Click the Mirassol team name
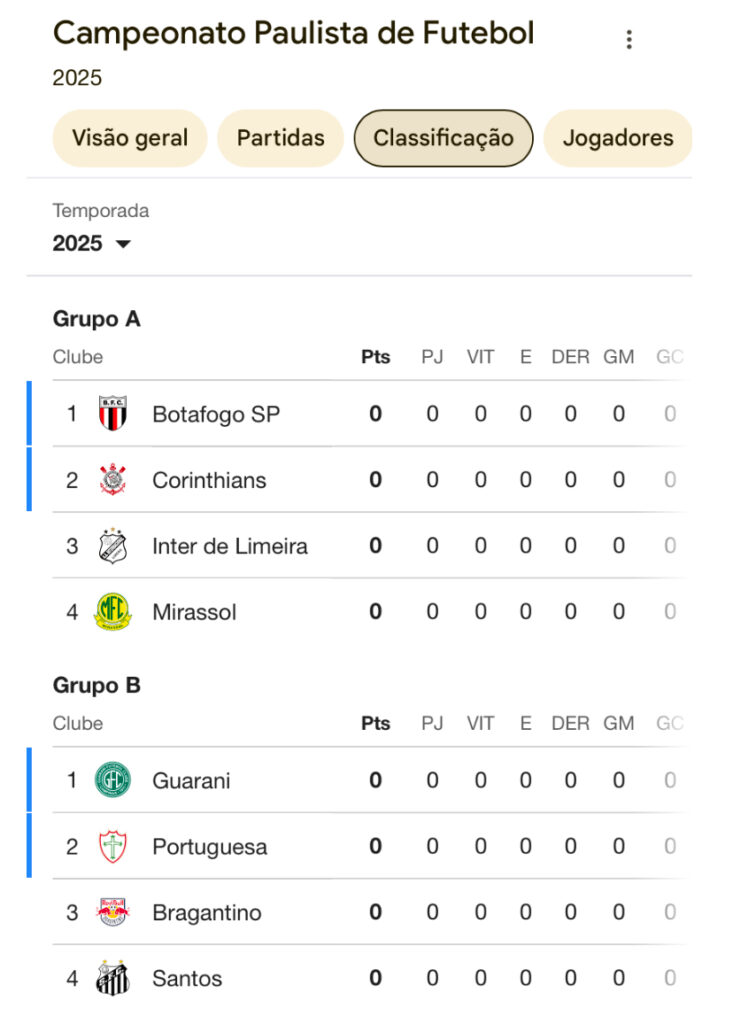Viewport: 733px width, 1024px height. (x=194, y=612)
